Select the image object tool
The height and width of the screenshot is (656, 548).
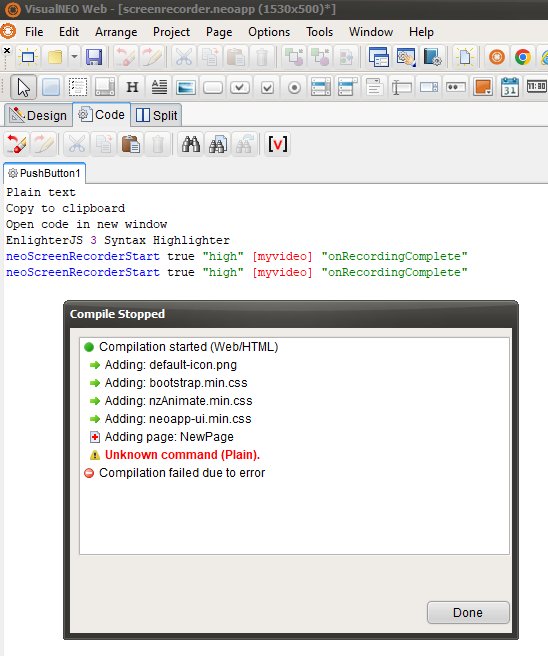(186, 87)
